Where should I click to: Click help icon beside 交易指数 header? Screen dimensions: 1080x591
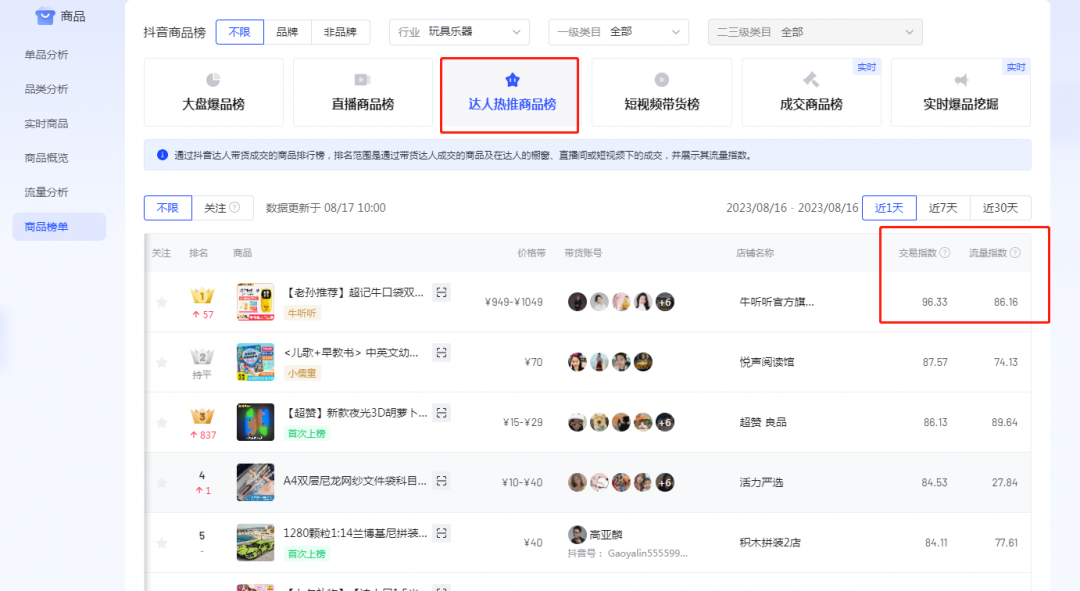pos(945,253)
